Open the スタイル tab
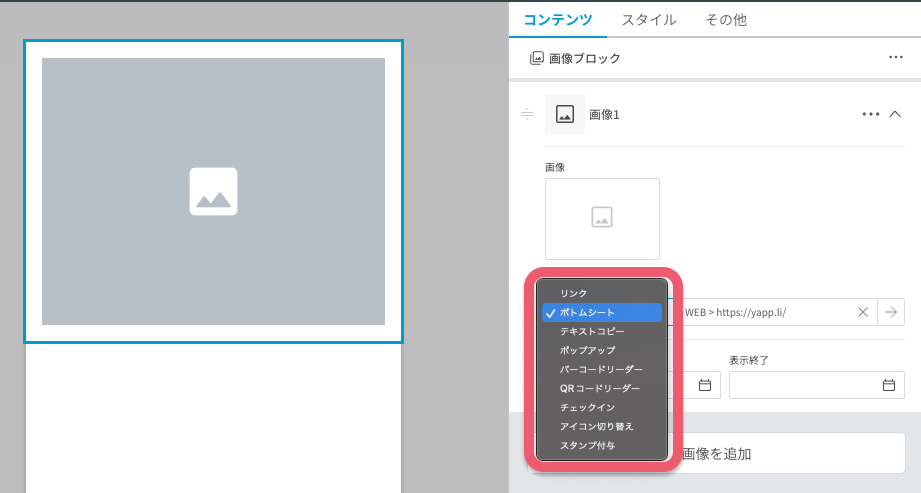The image size is (921, 493). (648, 19)
